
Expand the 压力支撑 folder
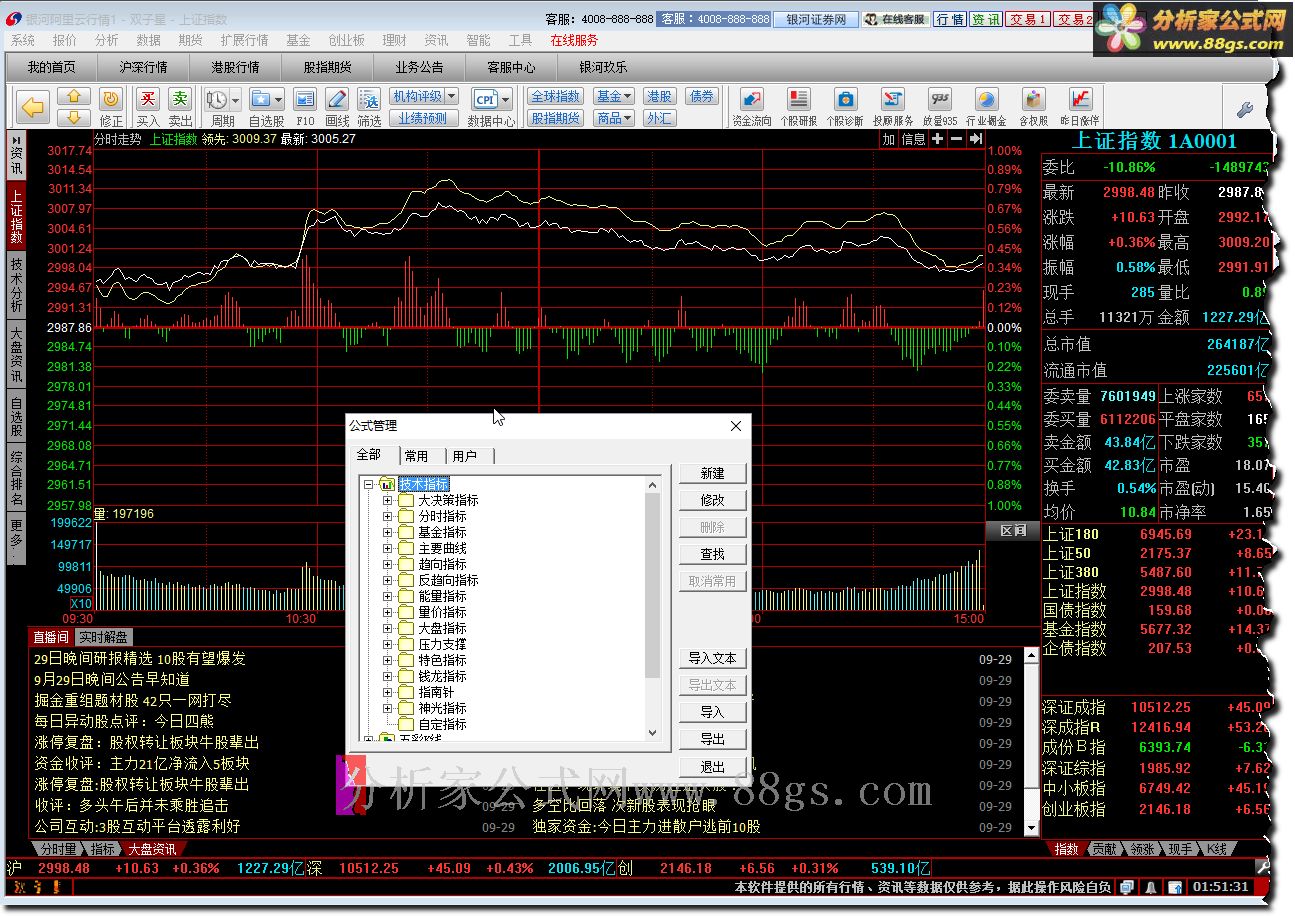pyautogui.click(x=388, y=644)
